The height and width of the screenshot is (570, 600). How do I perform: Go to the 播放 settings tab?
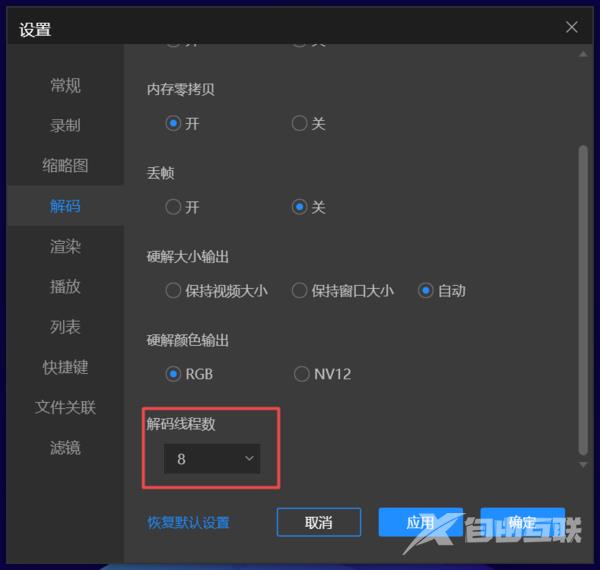click(x=65, y=287)
